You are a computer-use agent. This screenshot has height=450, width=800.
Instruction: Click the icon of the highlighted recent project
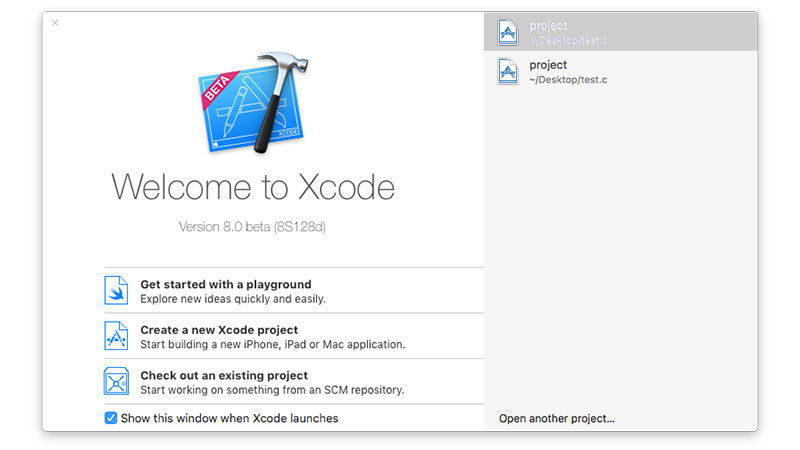click(x=508, y=32)
